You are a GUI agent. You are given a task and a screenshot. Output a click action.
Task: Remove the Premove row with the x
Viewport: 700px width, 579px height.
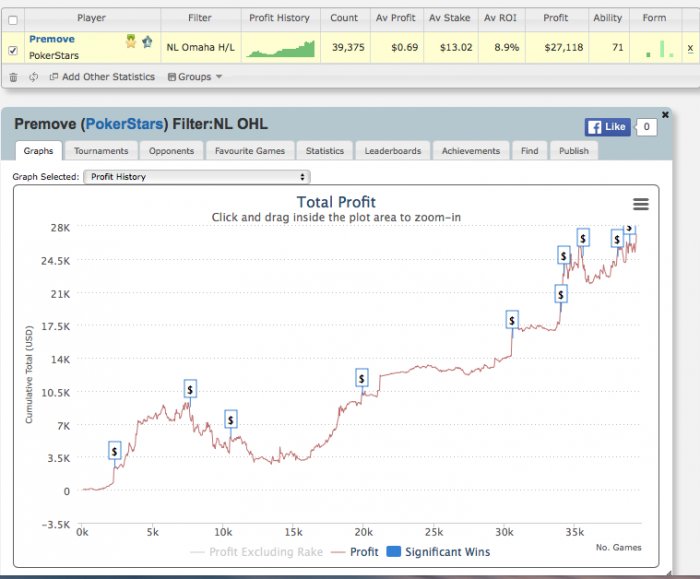coord(690,48)
